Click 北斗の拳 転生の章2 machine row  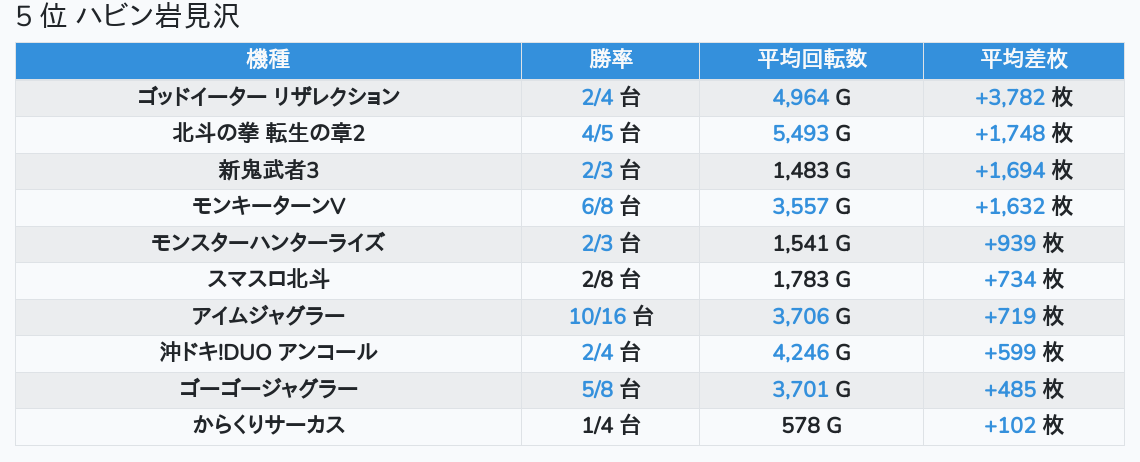[268, 133]
